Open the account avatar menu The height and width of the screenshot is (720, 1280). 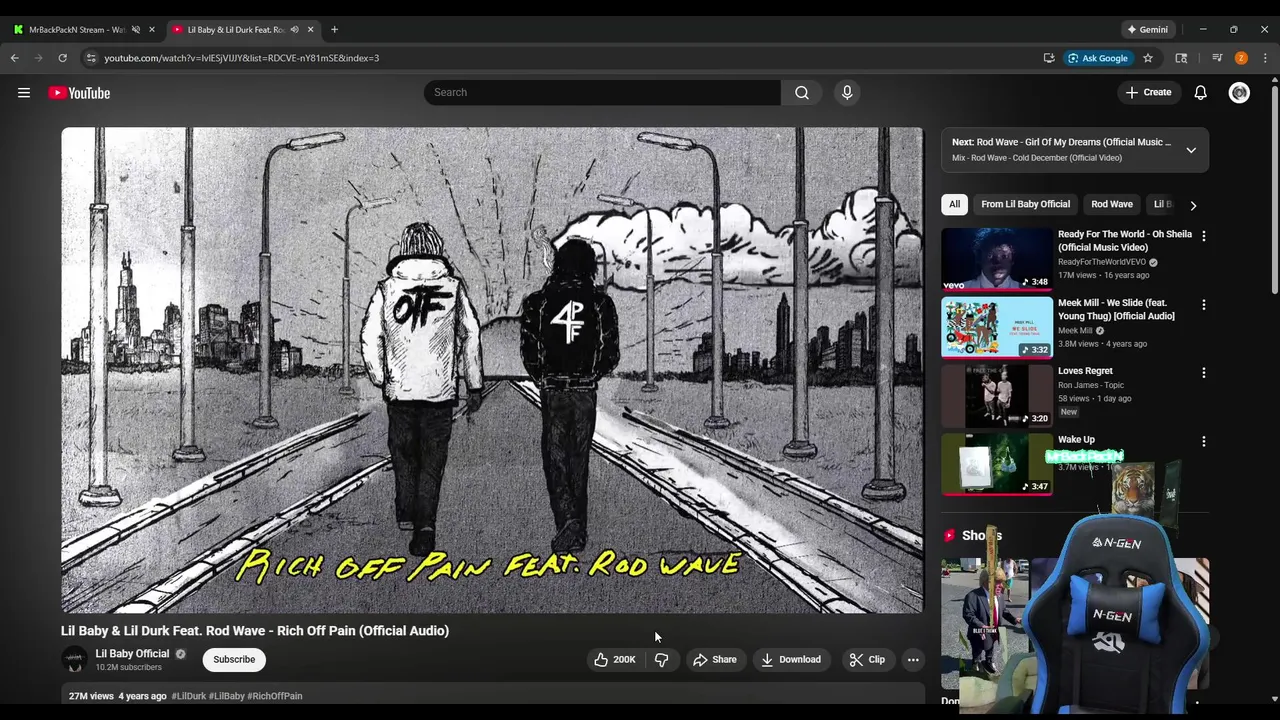point(1239,93)
